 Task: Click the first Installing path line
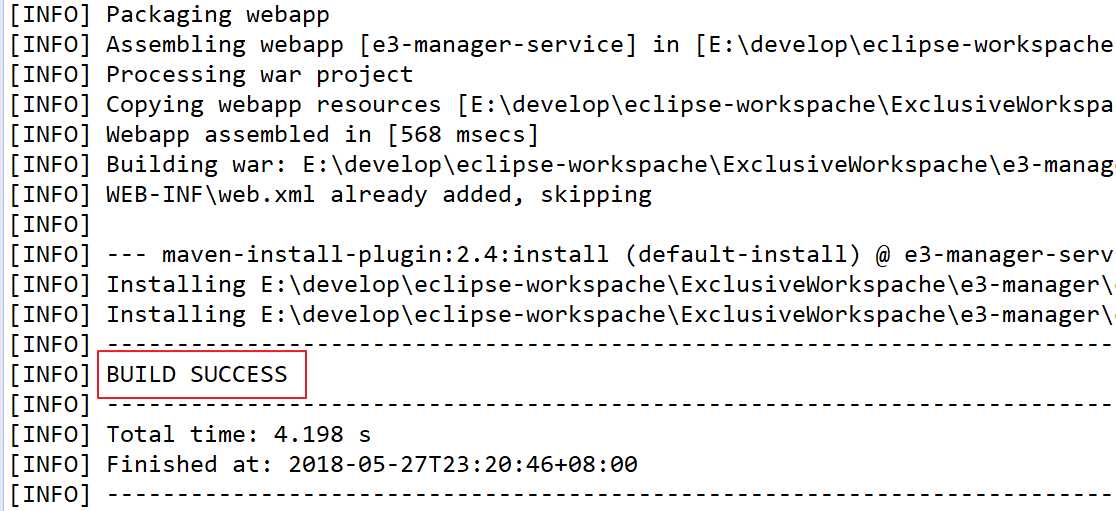pos(562,284)
